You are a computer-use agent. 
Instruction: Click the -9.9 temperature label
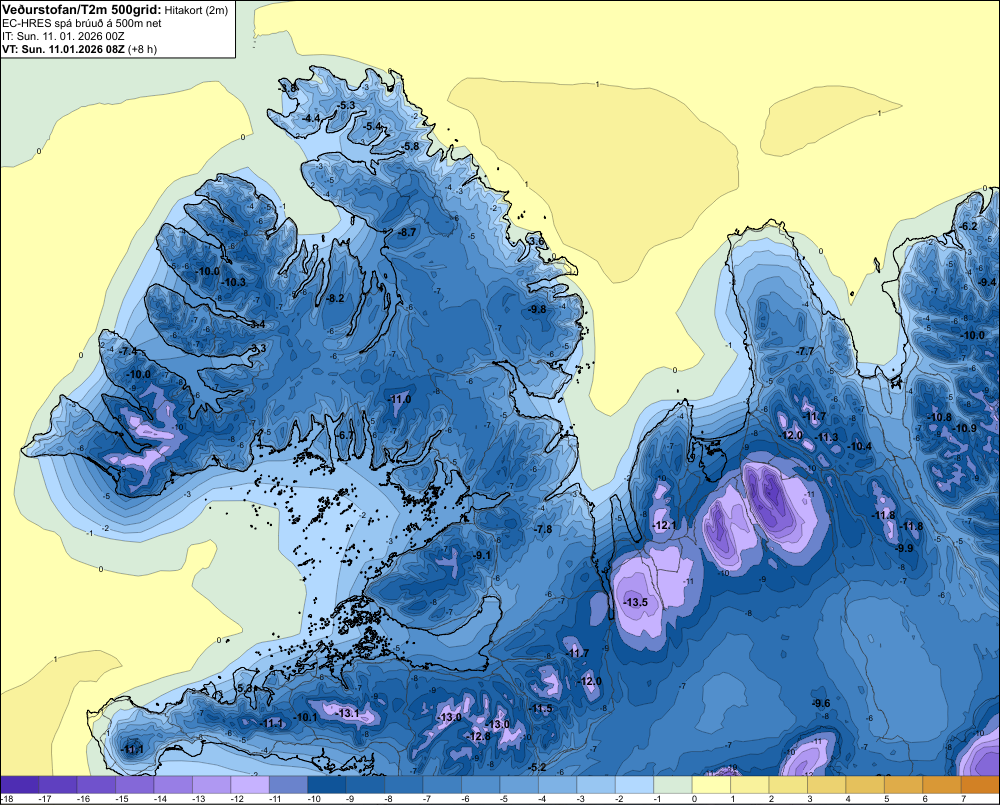pos(904,548)
